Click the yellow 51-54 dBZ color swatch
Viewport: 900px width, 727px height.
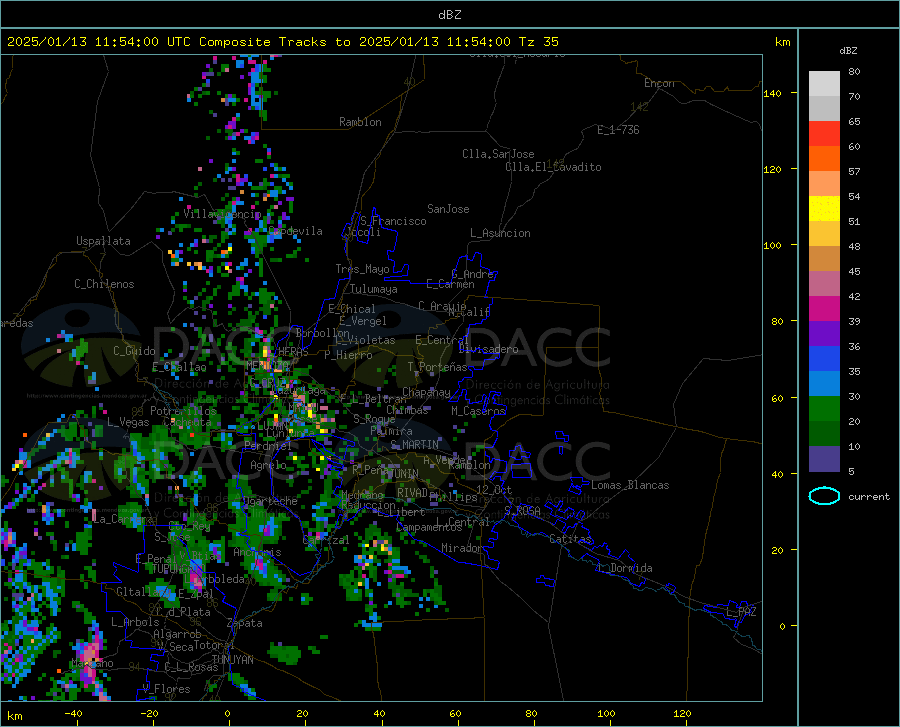(824, 209)
